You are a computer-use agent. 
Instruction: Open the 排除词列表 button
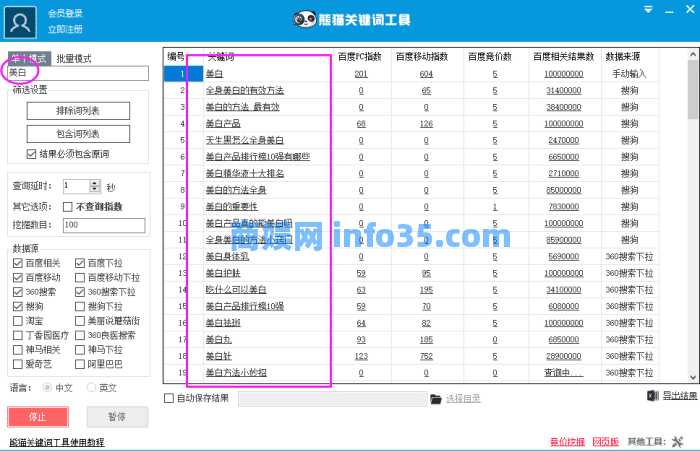[77, 111]
